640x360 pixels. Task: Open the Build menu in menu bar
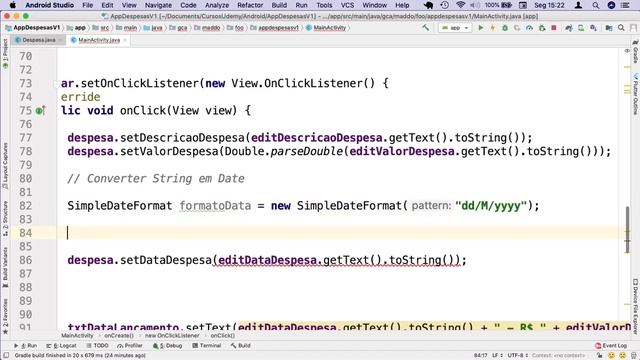279,5
